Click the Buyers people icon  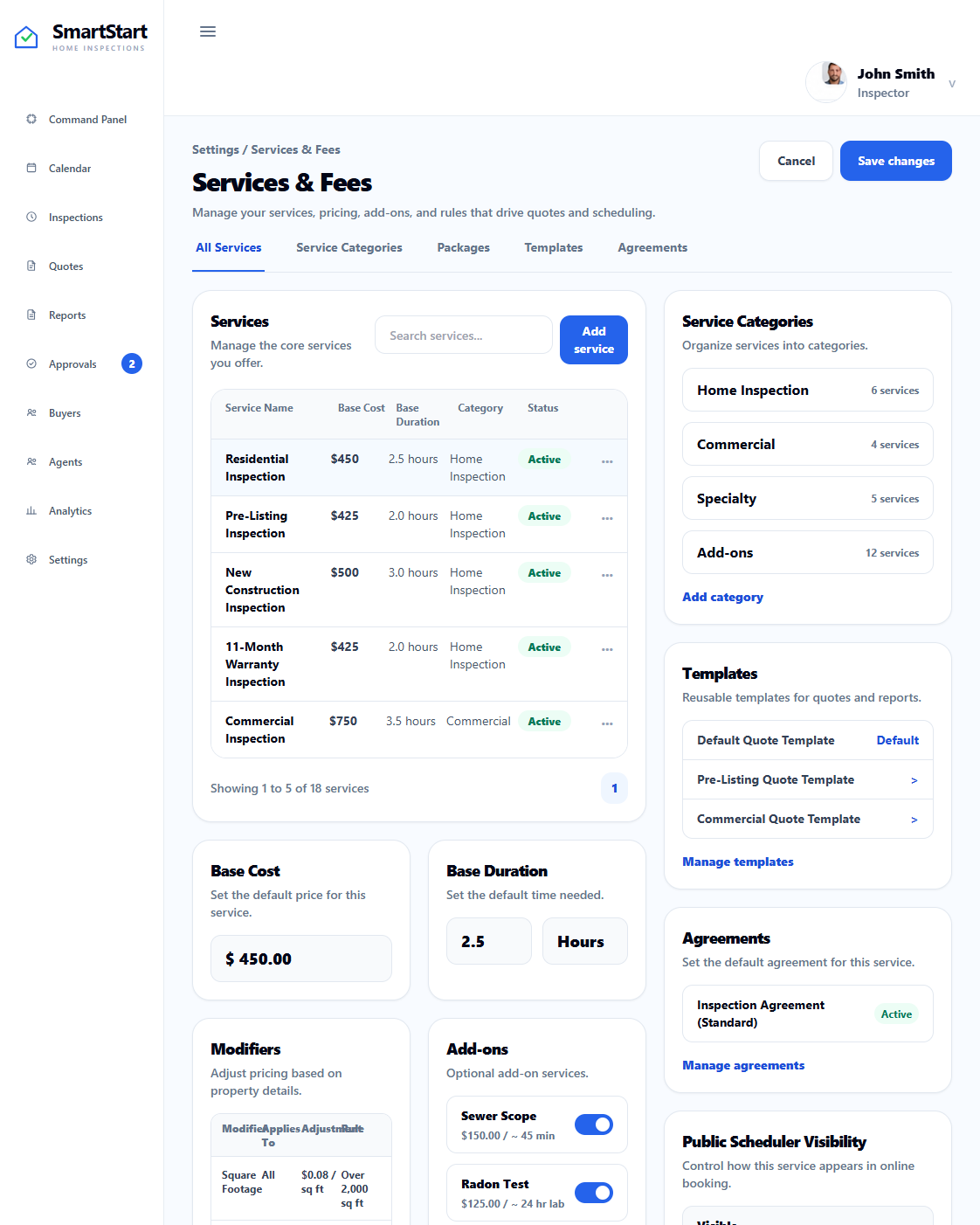pyautogui.click(x=31, y=412)
